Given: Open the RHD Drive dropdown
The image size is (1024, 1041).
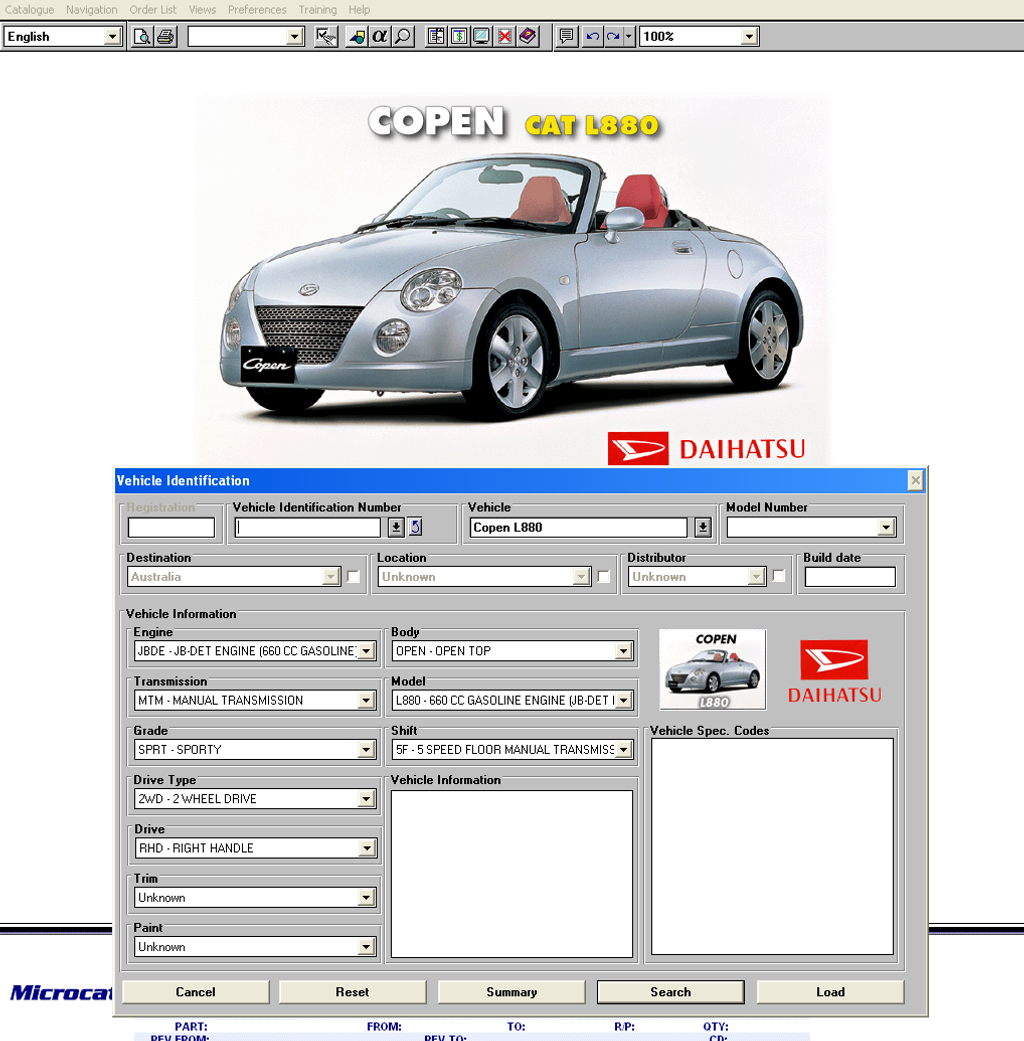Looking at the screenshot, I should click(x=367, y=848).
